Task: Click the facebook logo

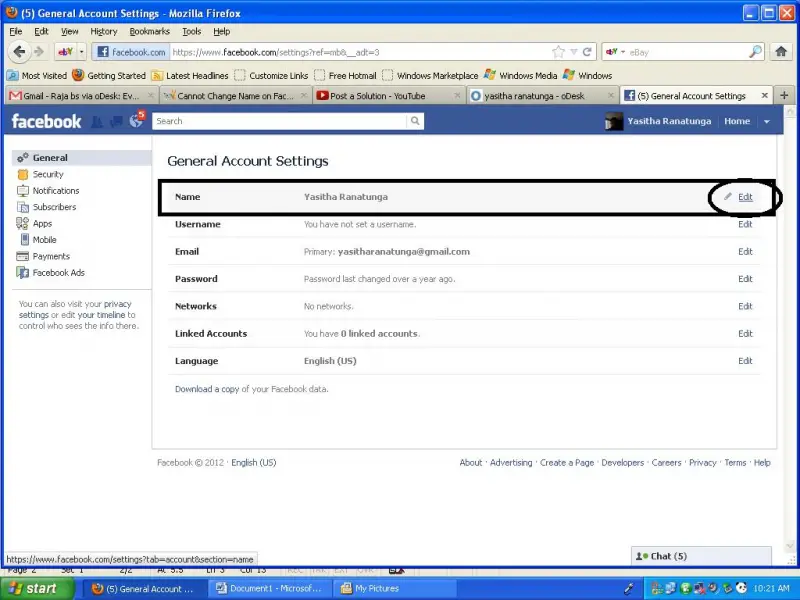Action: pos(46,121)
